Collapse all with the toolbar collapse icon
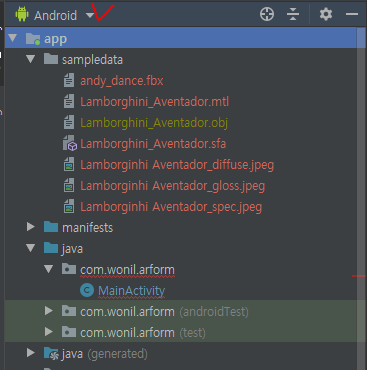Screen dimensions: 367x370 pyautogui.click(x=293, y=14)
